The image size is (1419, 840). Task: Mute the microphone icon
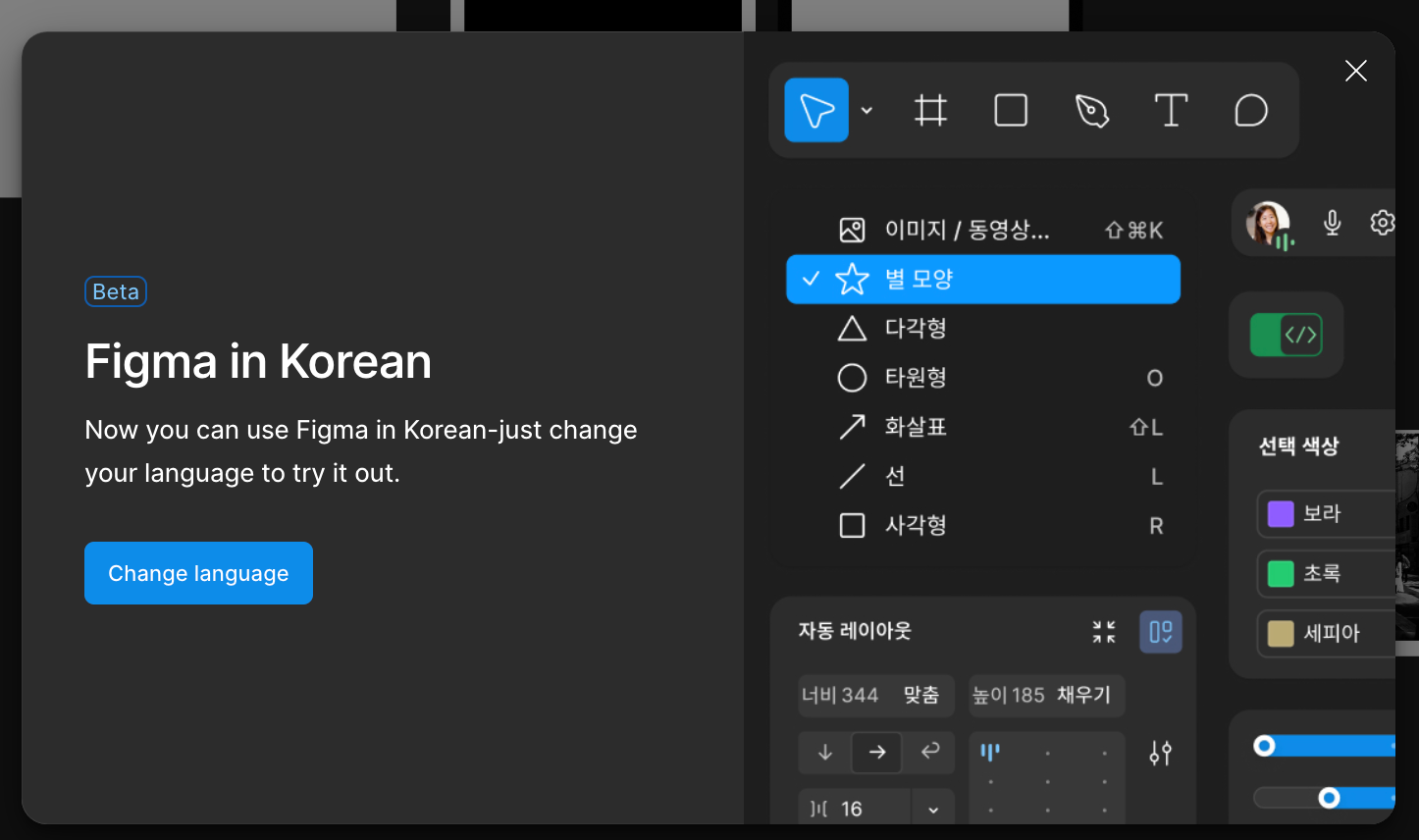1332,223
